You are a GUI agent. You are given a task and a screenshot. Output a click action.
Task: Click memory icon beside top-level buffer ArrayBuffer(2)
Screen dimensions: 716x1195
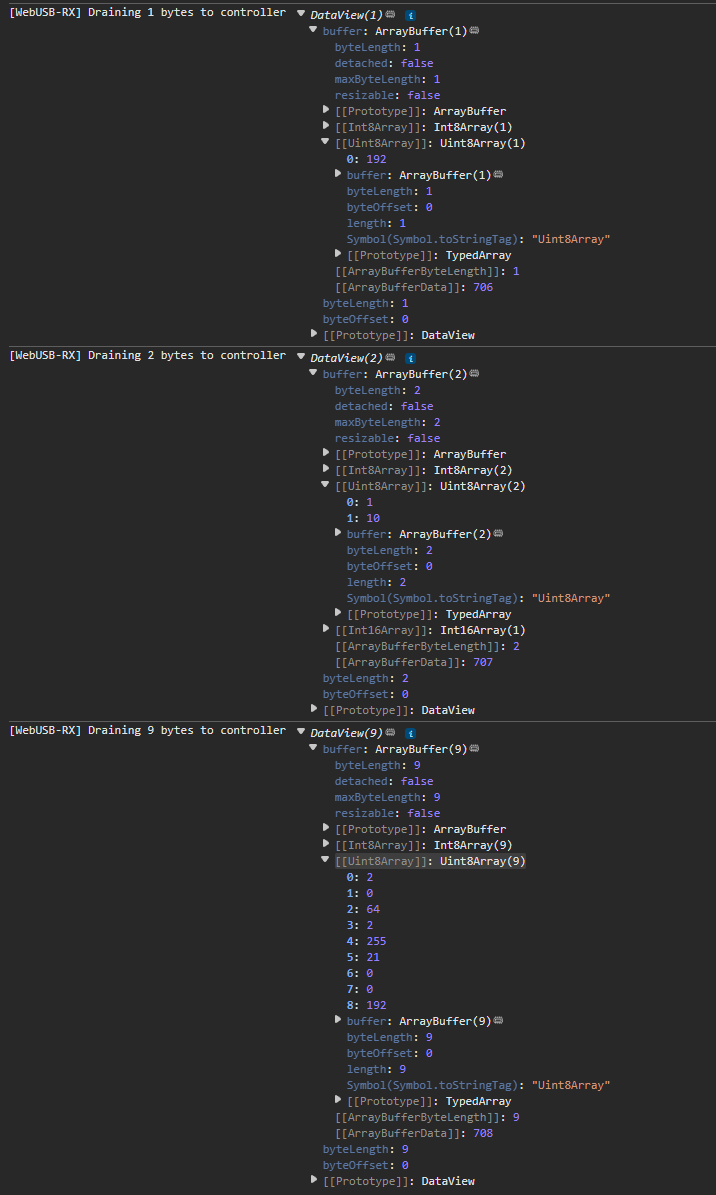click(x=474, y=374)
